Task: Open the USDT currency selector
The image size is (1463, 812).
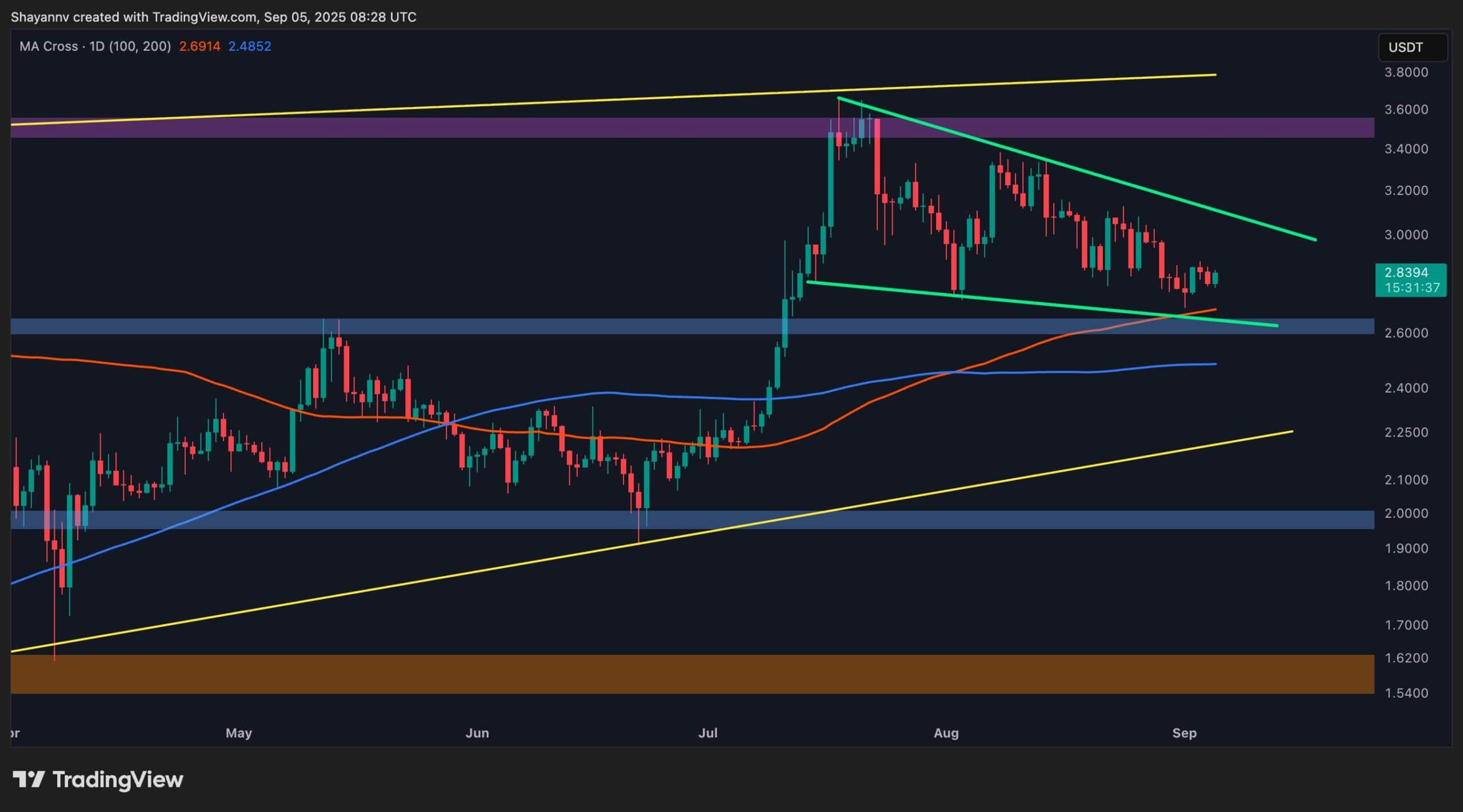Action: (x=1413, y=47)
